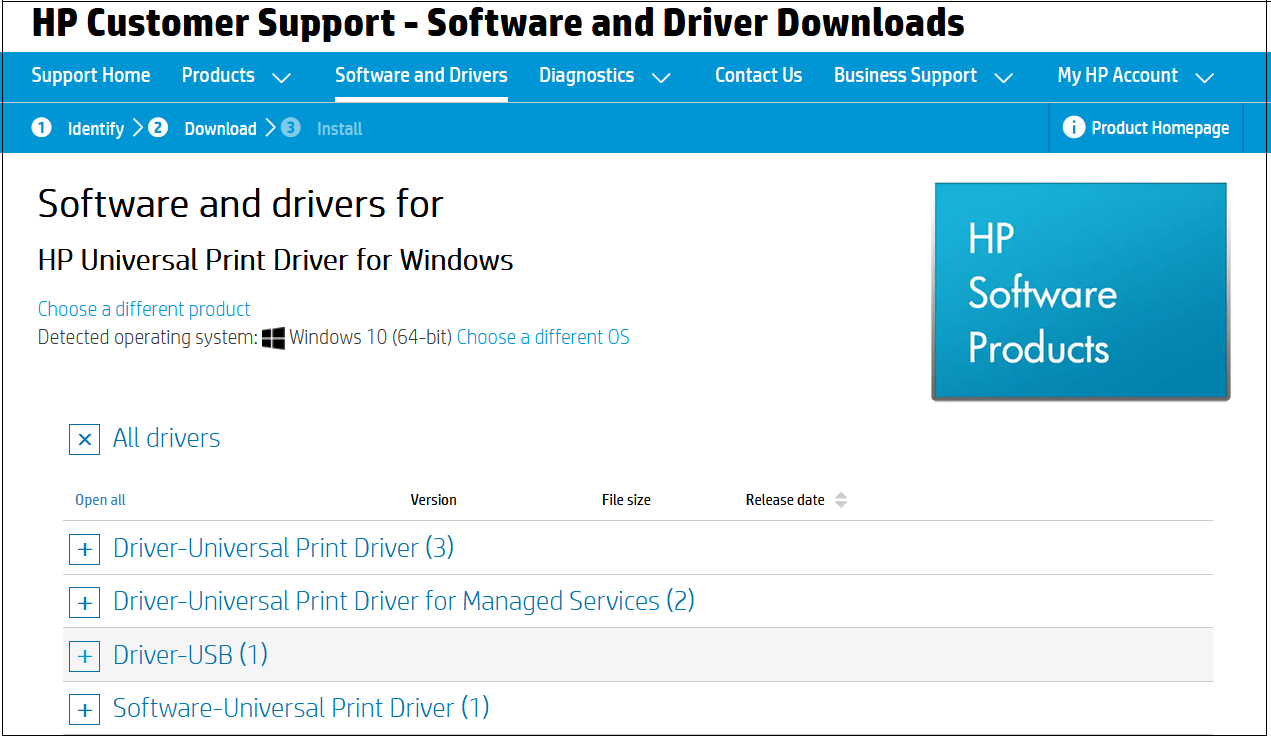This screenshot has width=1271, height=742.
Task: Click the File size column header
Action: (x=626, y=500)
